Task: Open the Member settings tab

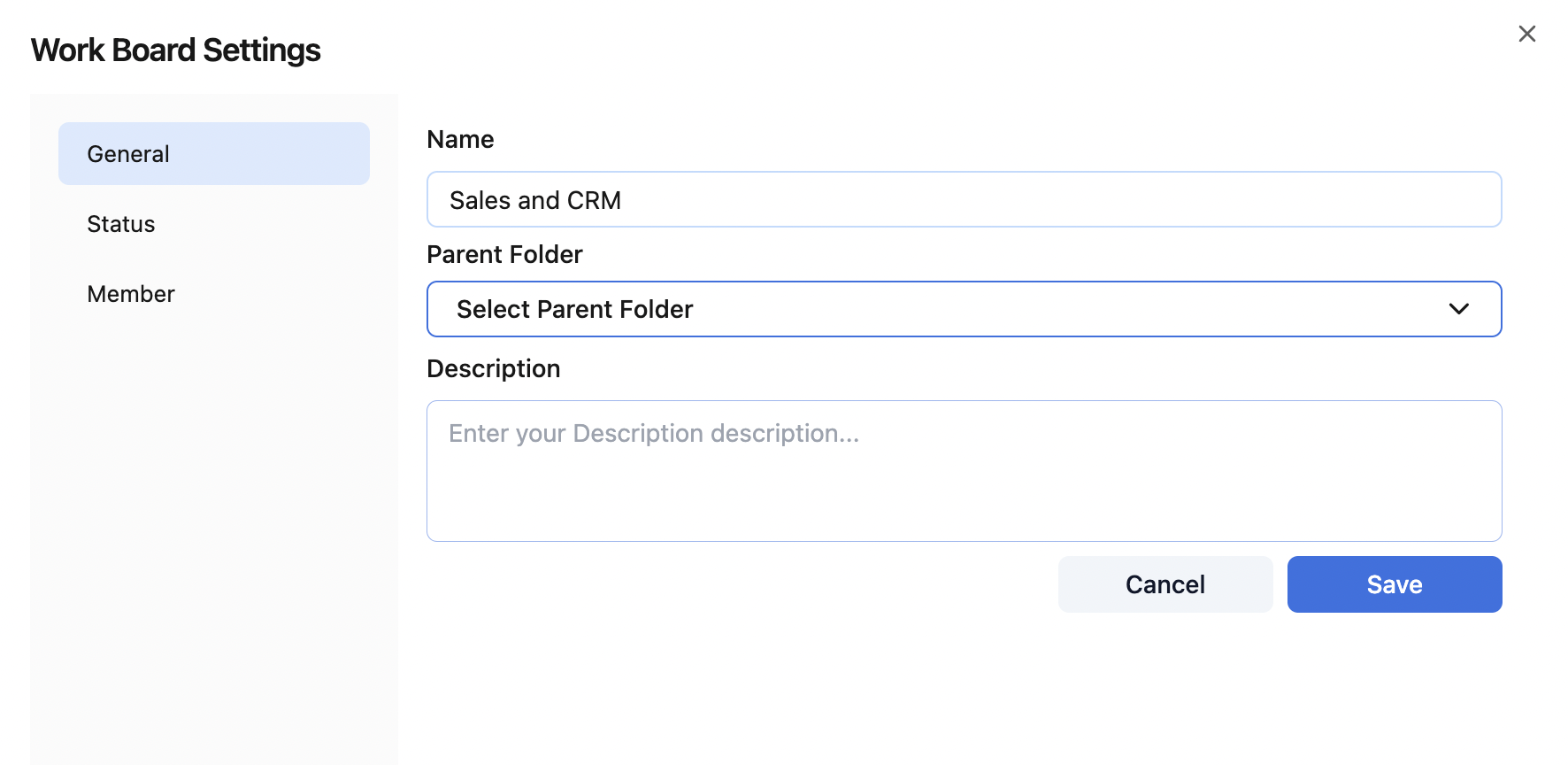Action: point(130,293)
